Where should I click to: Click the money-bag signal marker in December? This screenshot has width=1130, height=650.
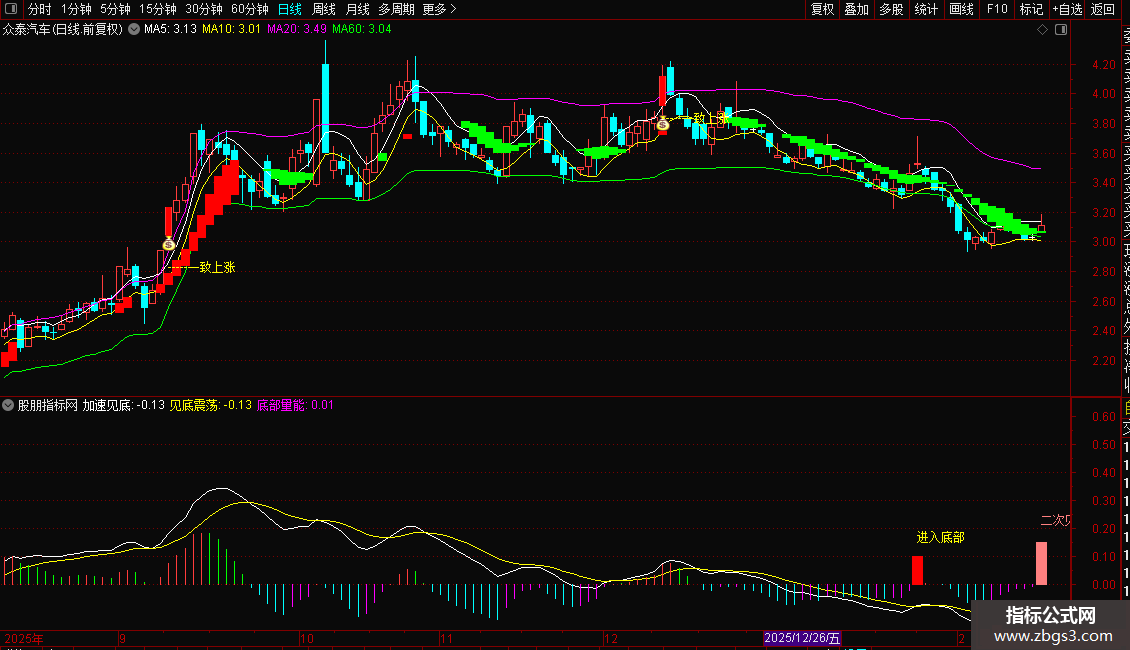[x=662, y=124]
